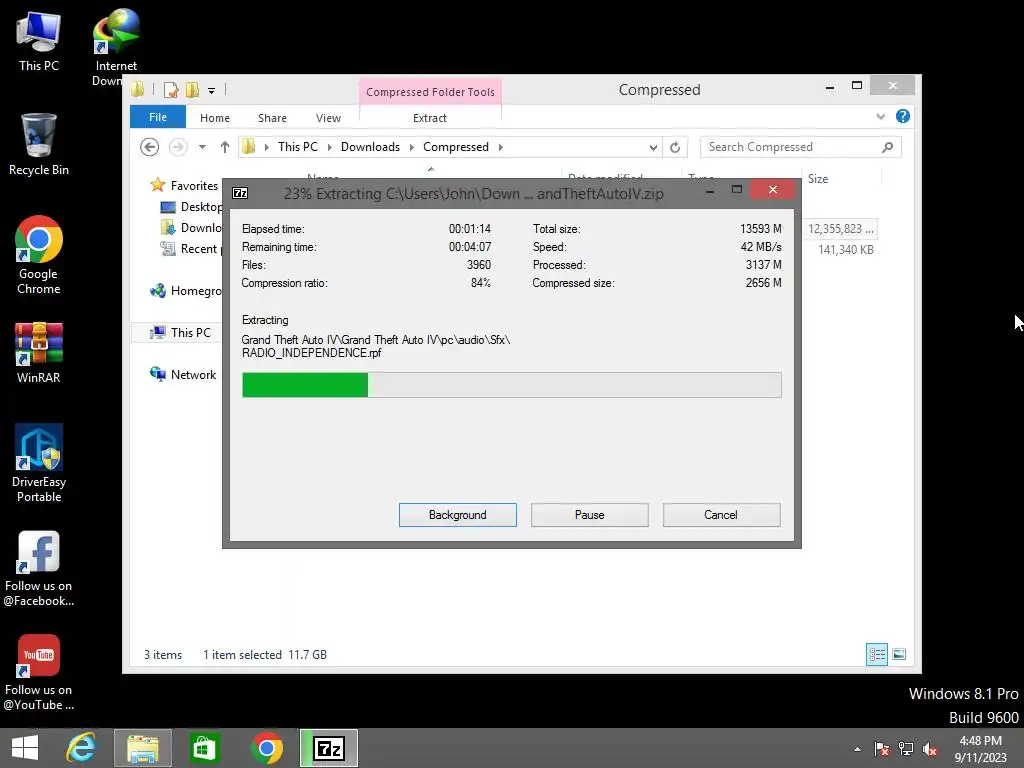This screenshot has height=768, width=1024.
Task: Close the 7-Zip extraction dialog
Action: pyautogui.click(x=773, y=189)
